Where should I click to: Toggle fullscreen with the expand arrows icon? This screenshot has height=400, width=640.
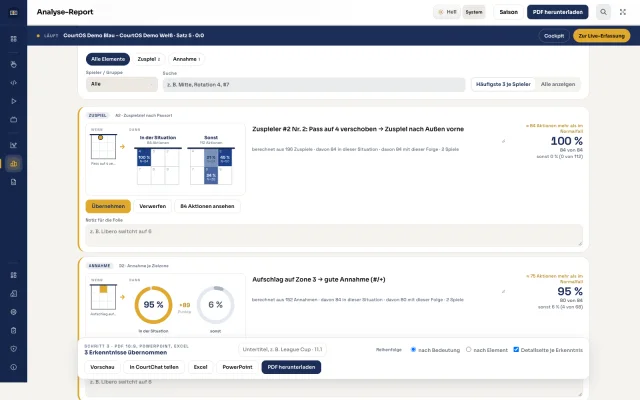[x=622, y=12]
